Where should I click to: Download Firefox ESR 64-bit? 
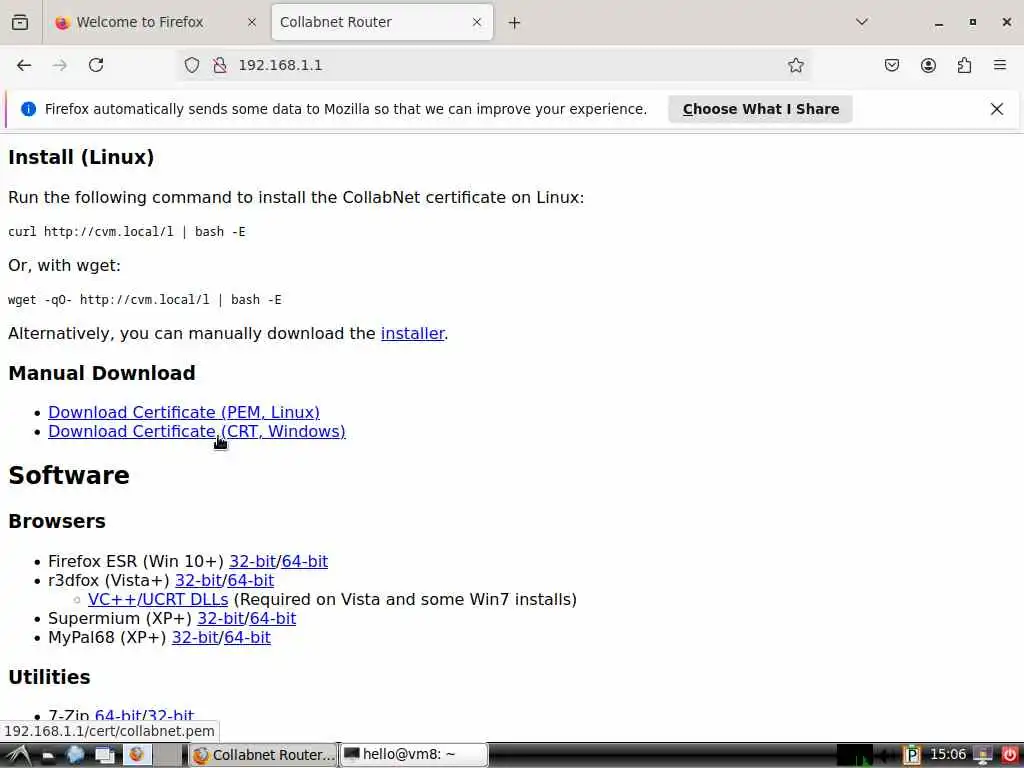point(305,562)
